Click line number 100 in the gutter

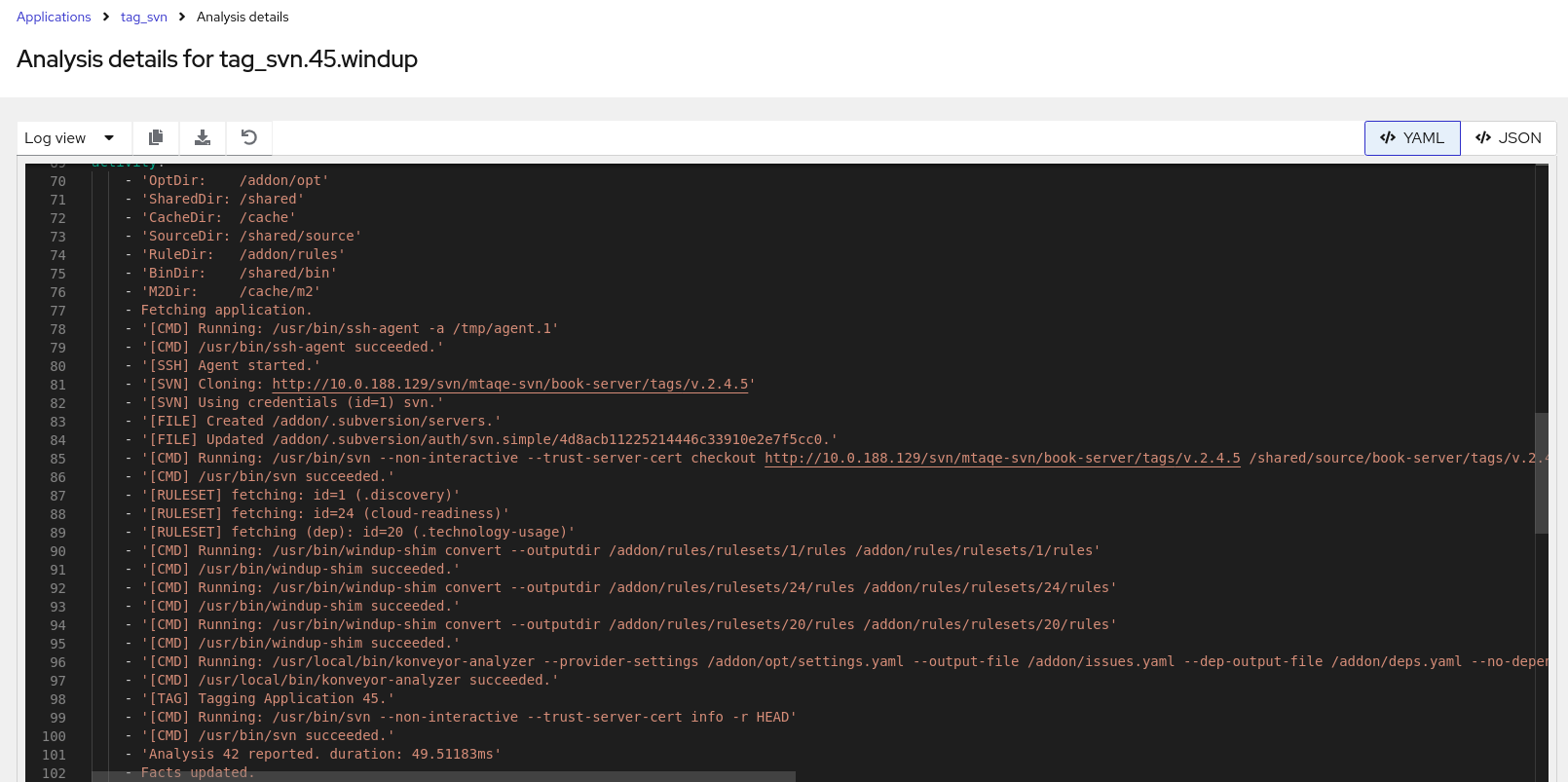click(x=55, y=736)
